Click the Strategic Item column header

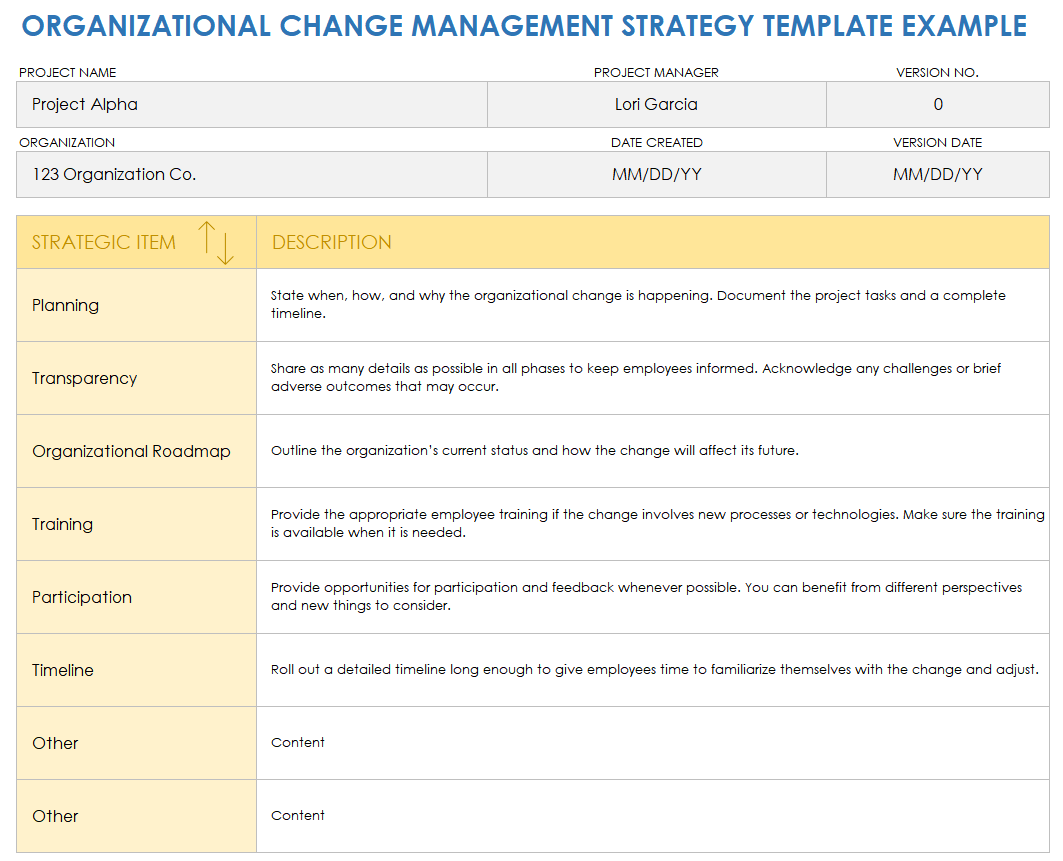coord(104,243)
